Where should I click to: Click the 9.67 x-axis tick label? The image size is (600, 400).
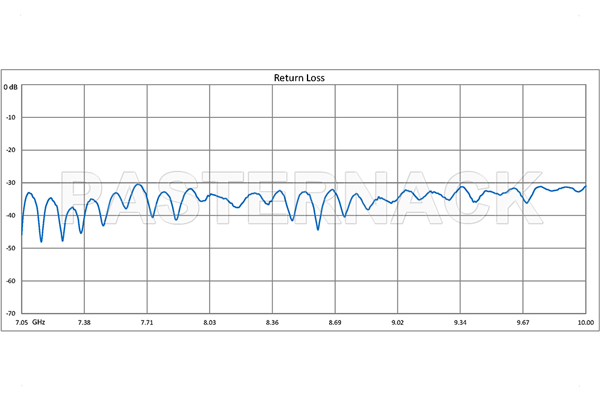pos(523,323)
